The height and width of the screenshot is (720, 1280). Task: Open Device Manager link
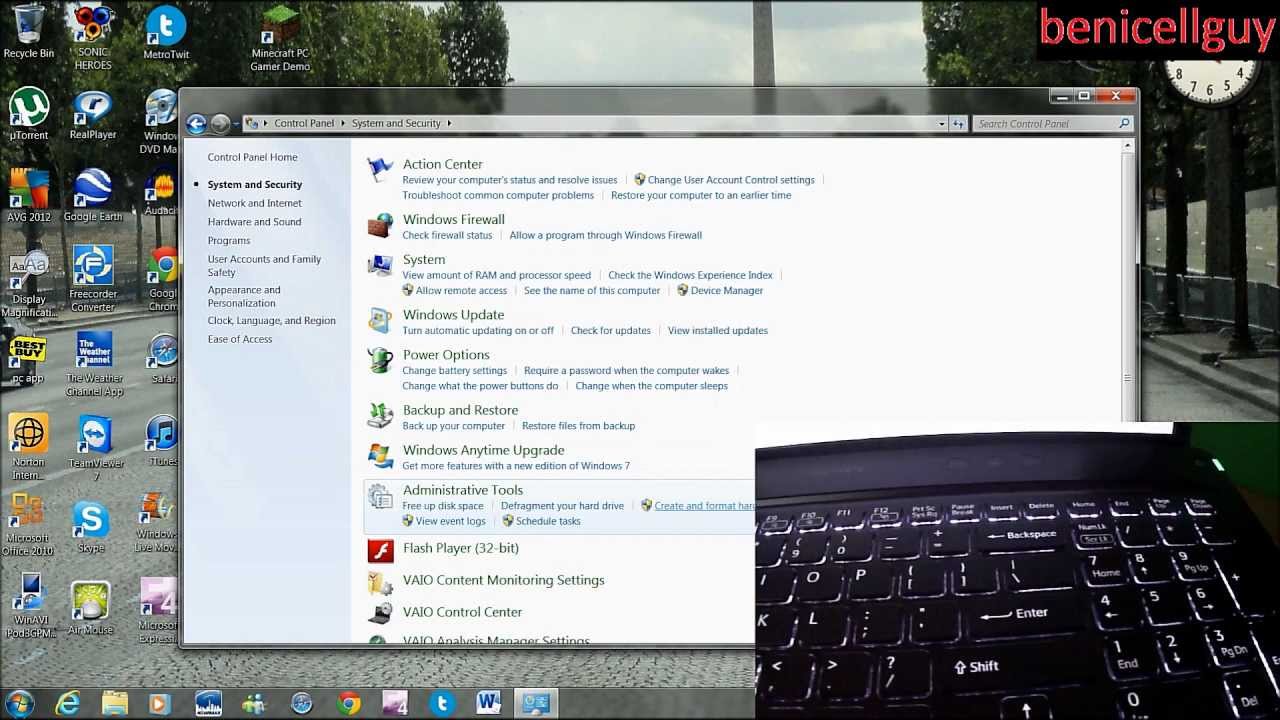pyautogui.click(x=727, y=291)
